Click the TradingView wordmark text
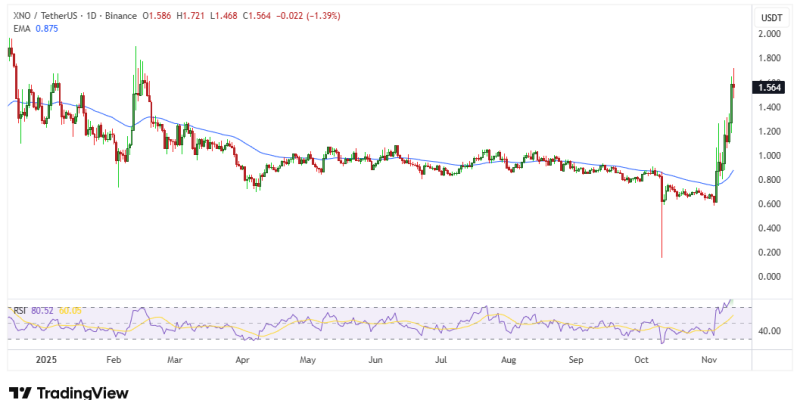The height and width of the screenshot is (400, 800). click(x=80, y=391)
